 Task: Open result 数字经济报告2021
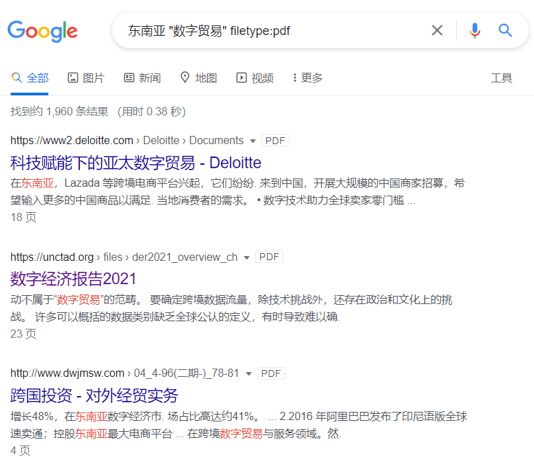(x=73, y=279)
